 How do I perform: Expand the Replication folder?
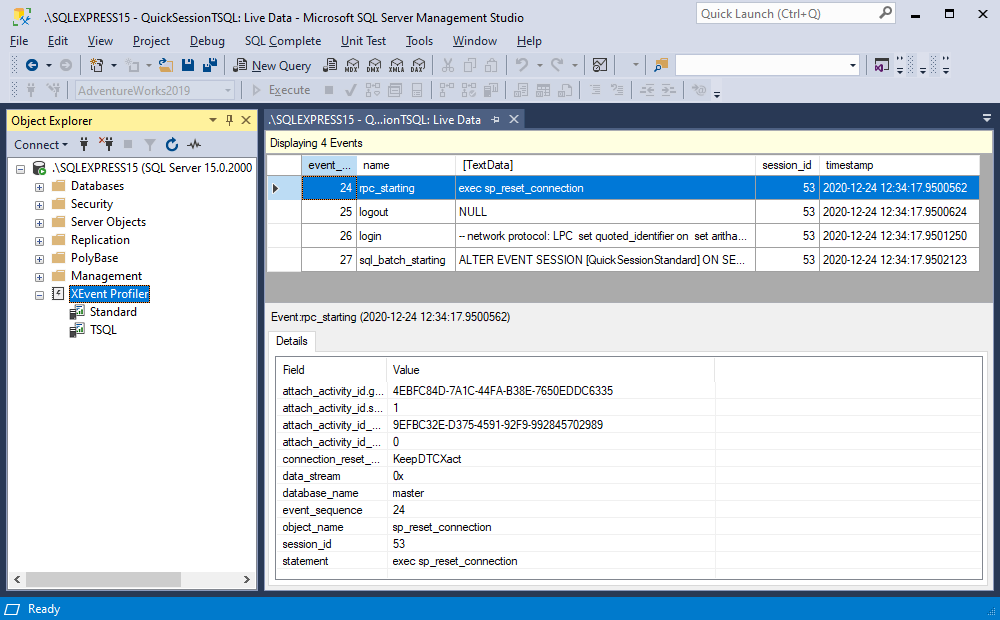click(39, 241)
